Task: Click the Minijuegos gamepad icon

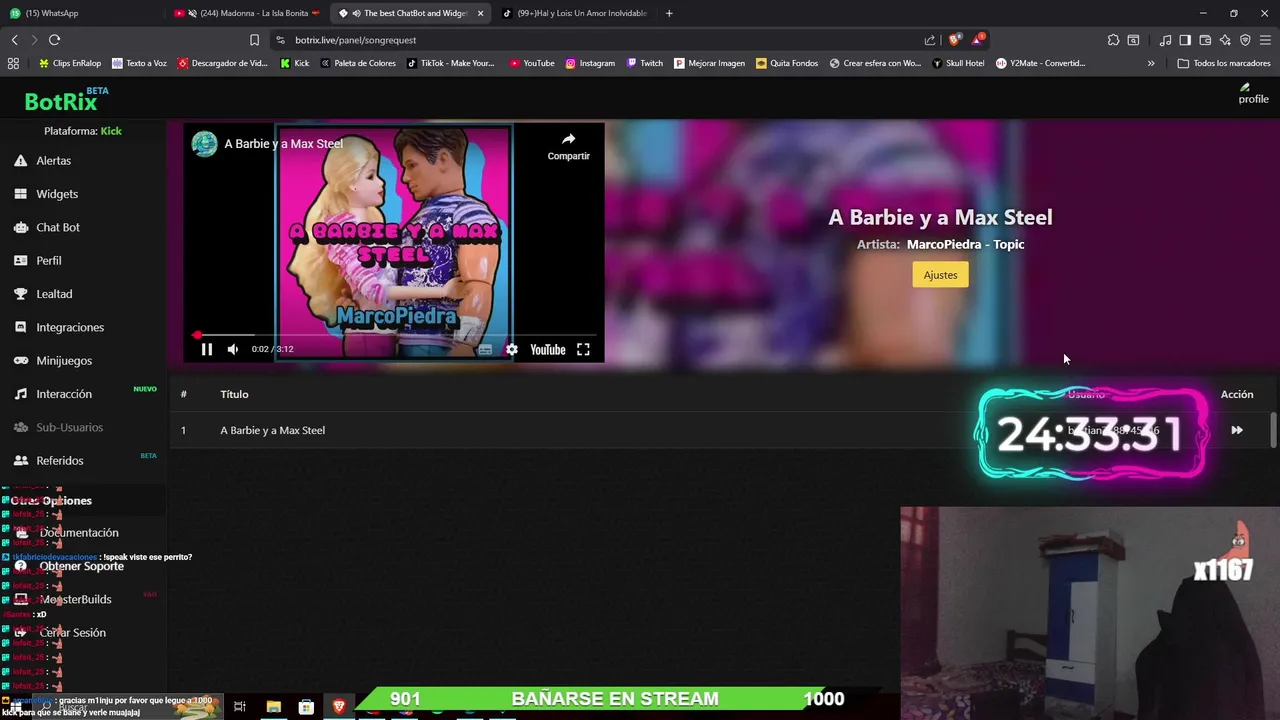Action: coord(20,360)
